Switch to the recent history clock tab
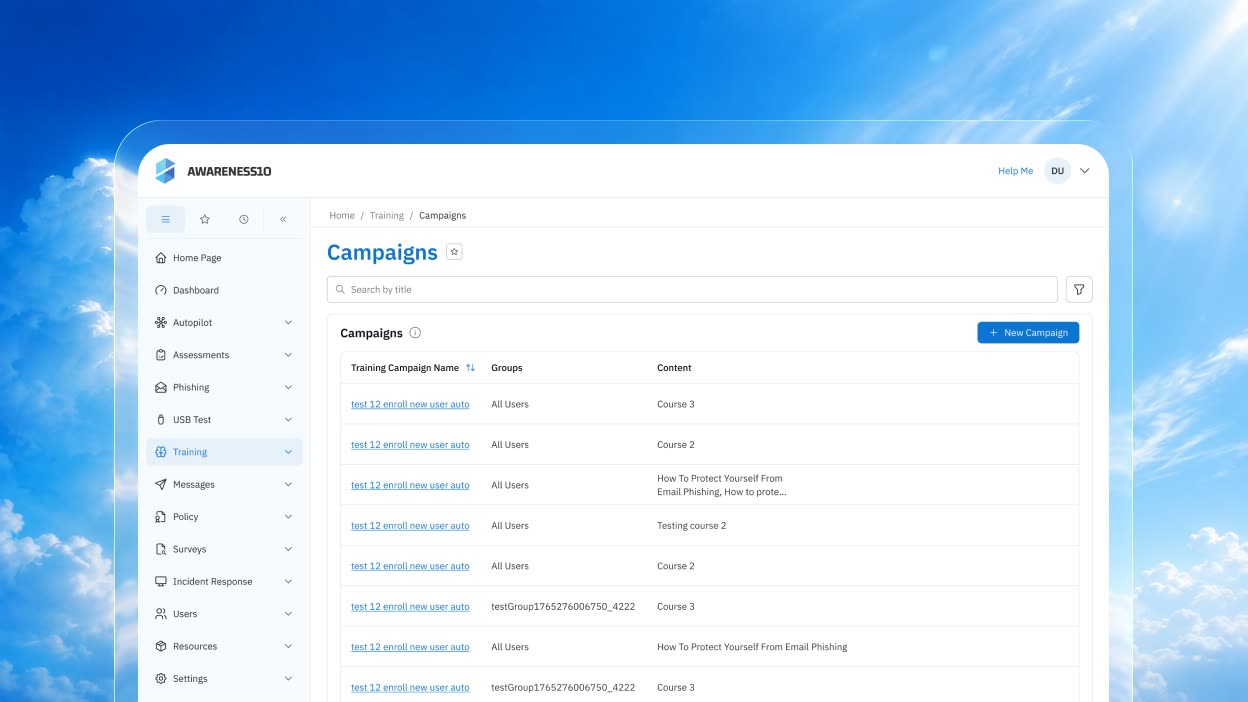This screenshot has height=702, width=1248. point(244,219)
